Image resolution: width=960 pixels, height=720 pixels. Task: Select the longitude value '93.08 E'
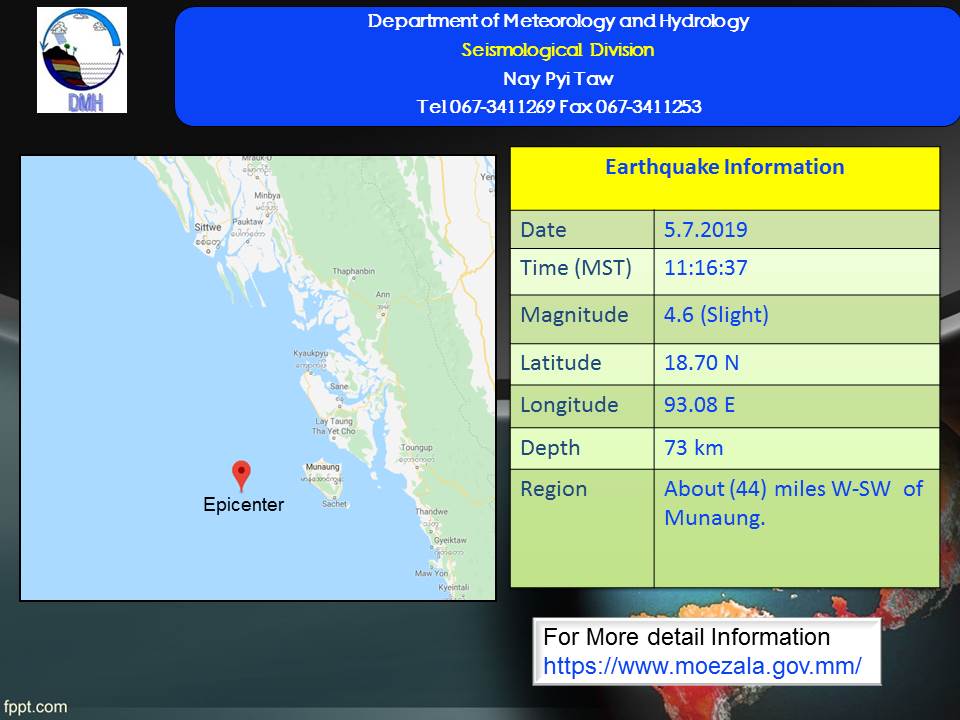(x=699, y=405)
